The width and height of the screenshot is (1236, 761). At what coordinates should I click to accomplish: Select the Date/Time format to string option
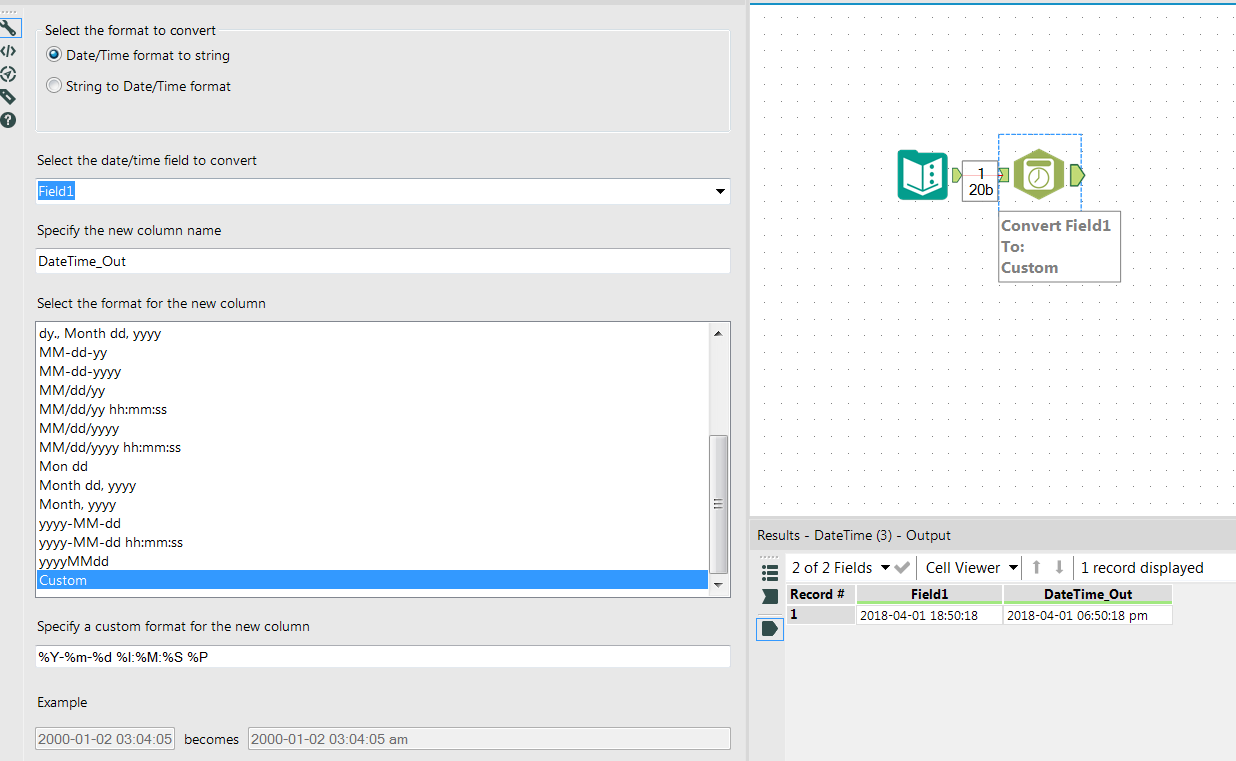(x=53, y=55)
